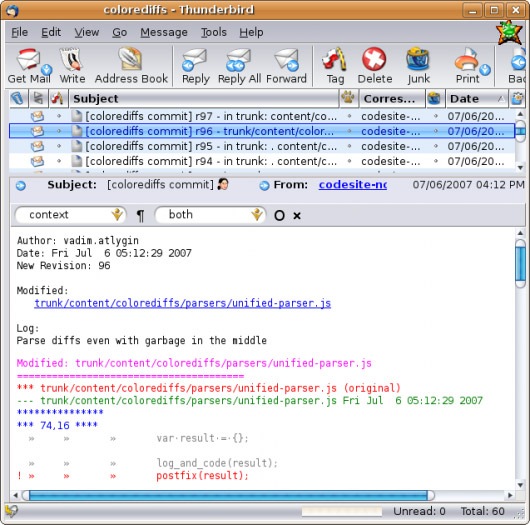Click the Total: 60 status text
This screenshot has height=525, width=530.
click(482, 511)
